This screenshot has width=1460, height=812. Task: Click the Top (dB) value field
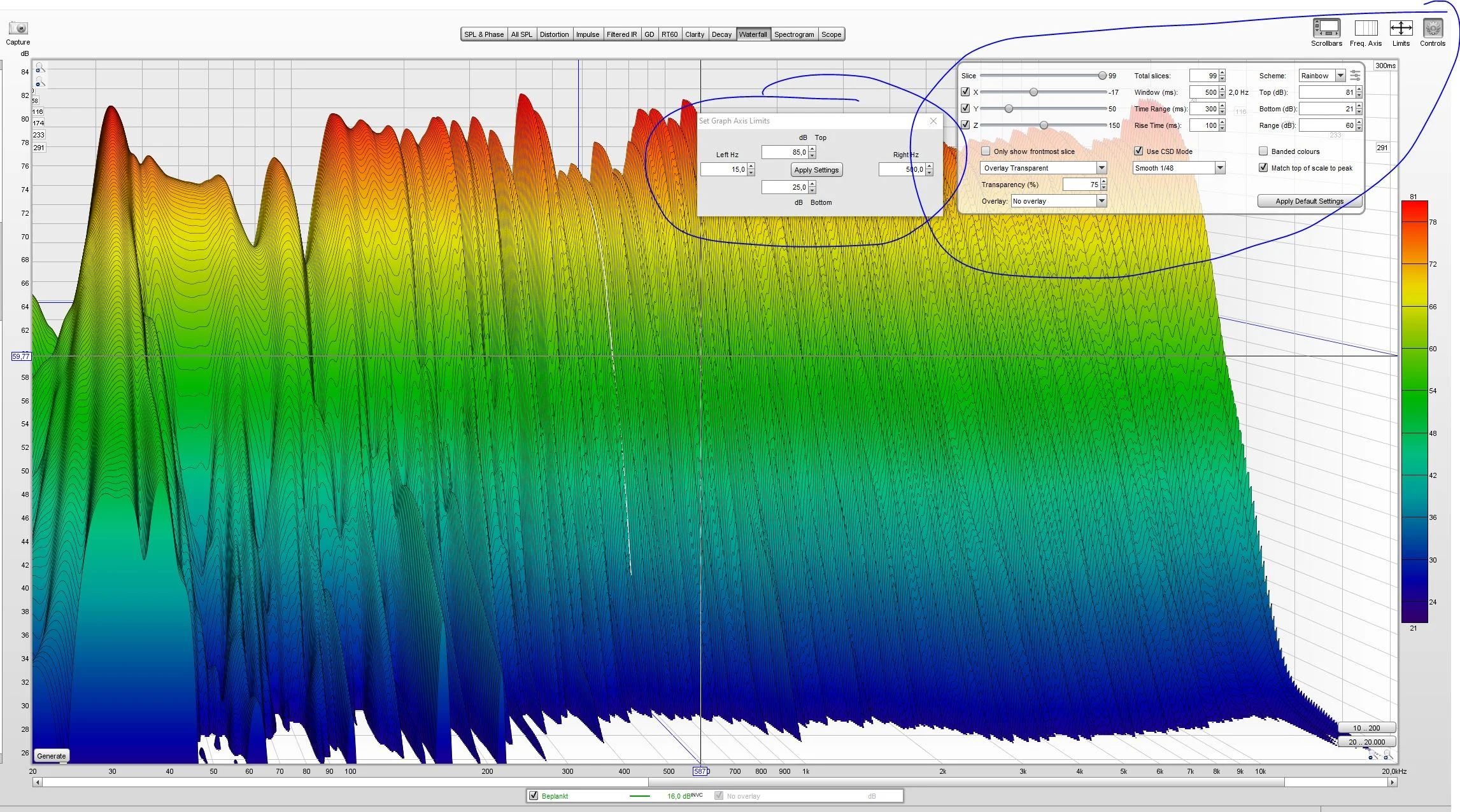coord(1327,92)
